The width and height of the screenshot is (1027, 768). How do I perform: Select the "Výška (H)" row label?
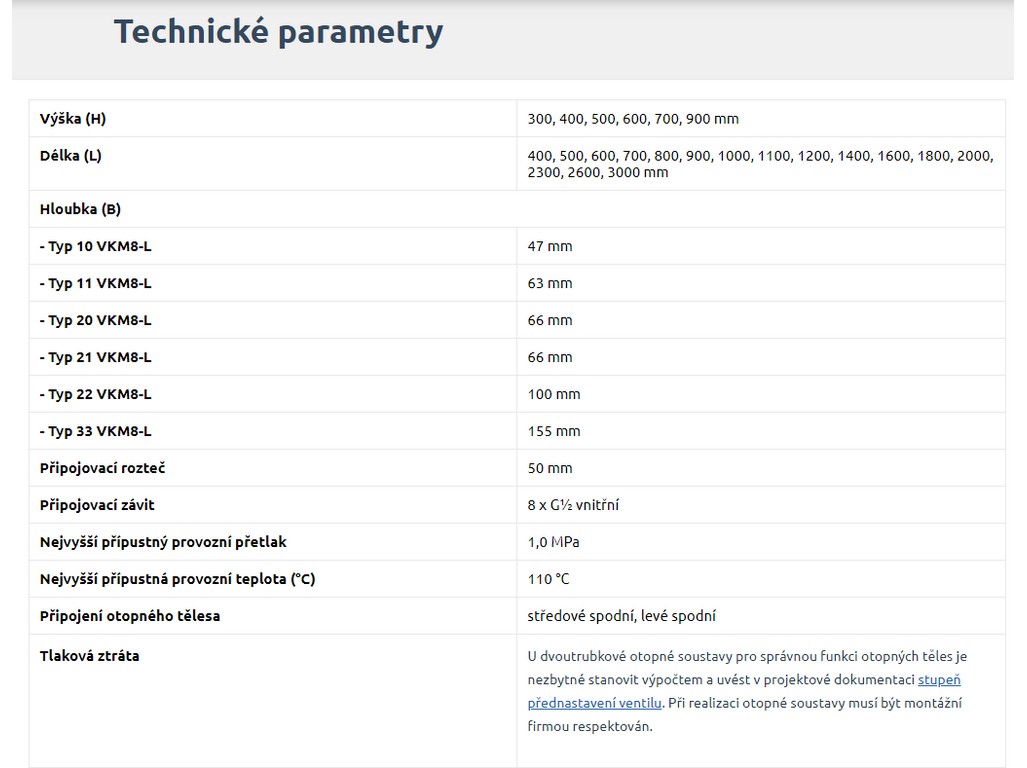[x=73, y=119]
